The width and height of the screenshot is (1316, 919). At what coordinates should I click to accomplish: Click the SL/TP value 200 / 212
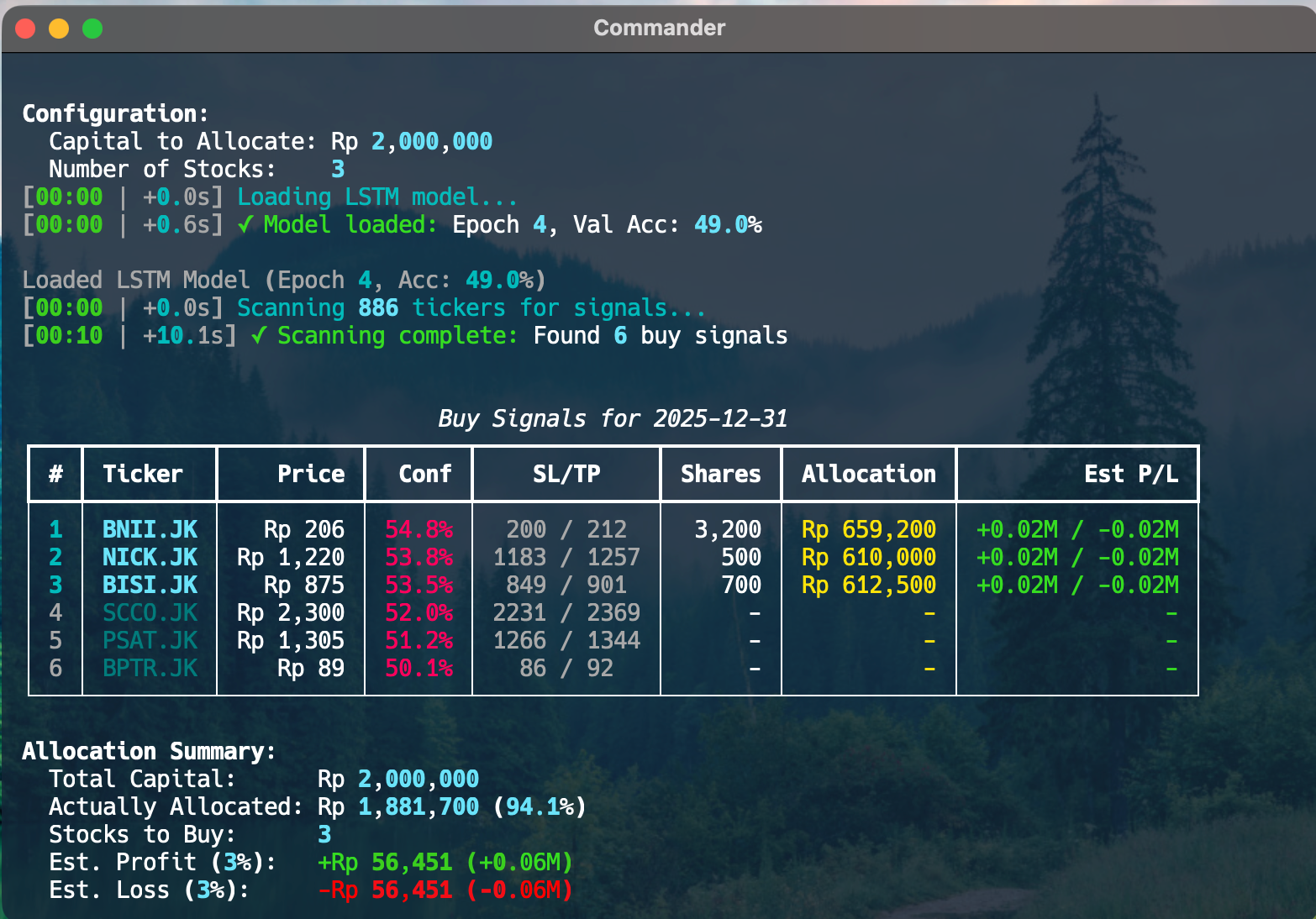566,529
